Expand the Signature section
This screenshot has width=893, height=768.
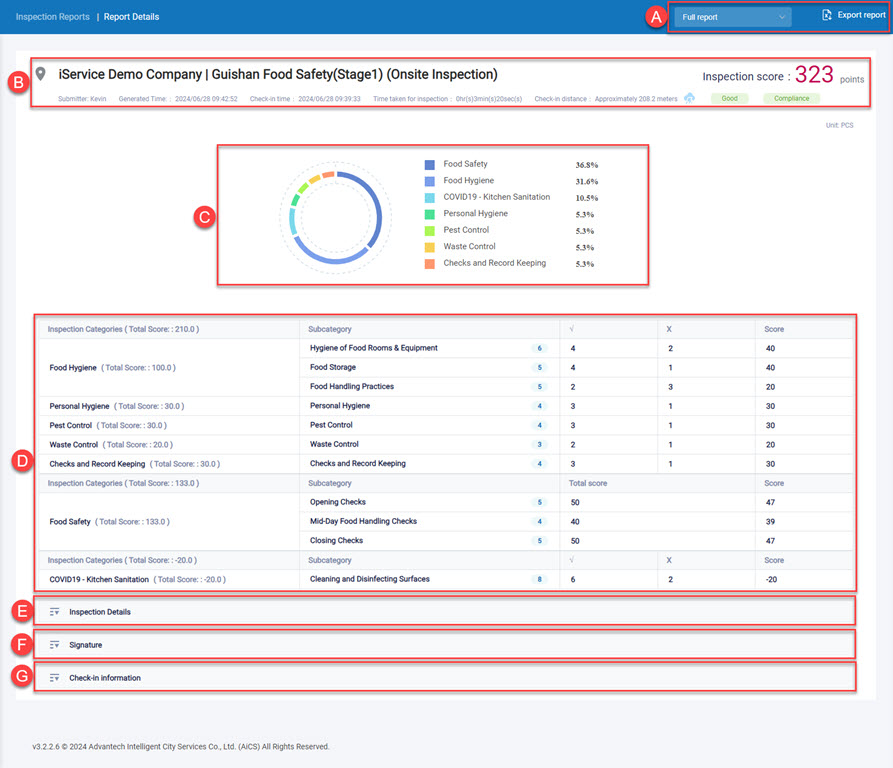tap(86, 645)
